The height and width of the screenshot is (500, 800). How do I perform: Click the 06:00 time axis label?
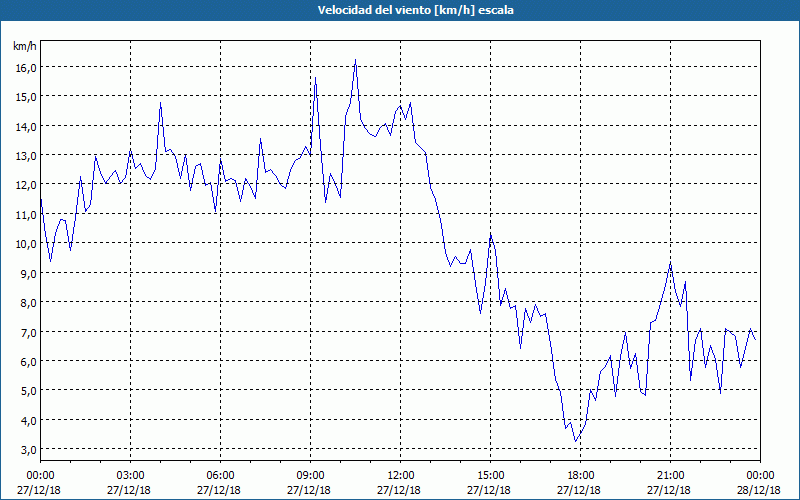[220, 476]
